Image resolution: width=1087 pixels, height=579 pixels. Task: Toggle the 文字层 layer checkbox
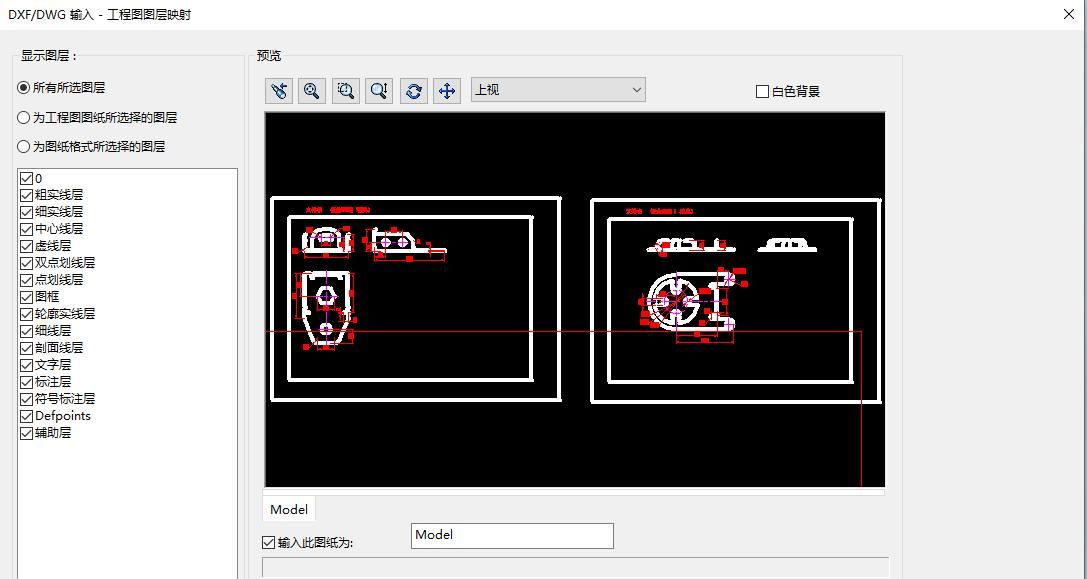pyautogui.click(x=26, y=365)
